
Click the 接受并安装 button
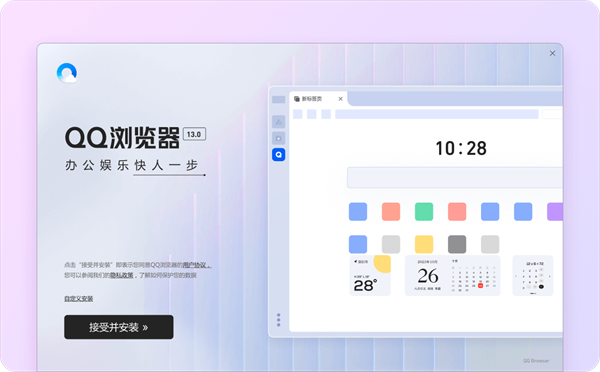tap(119, 327)
